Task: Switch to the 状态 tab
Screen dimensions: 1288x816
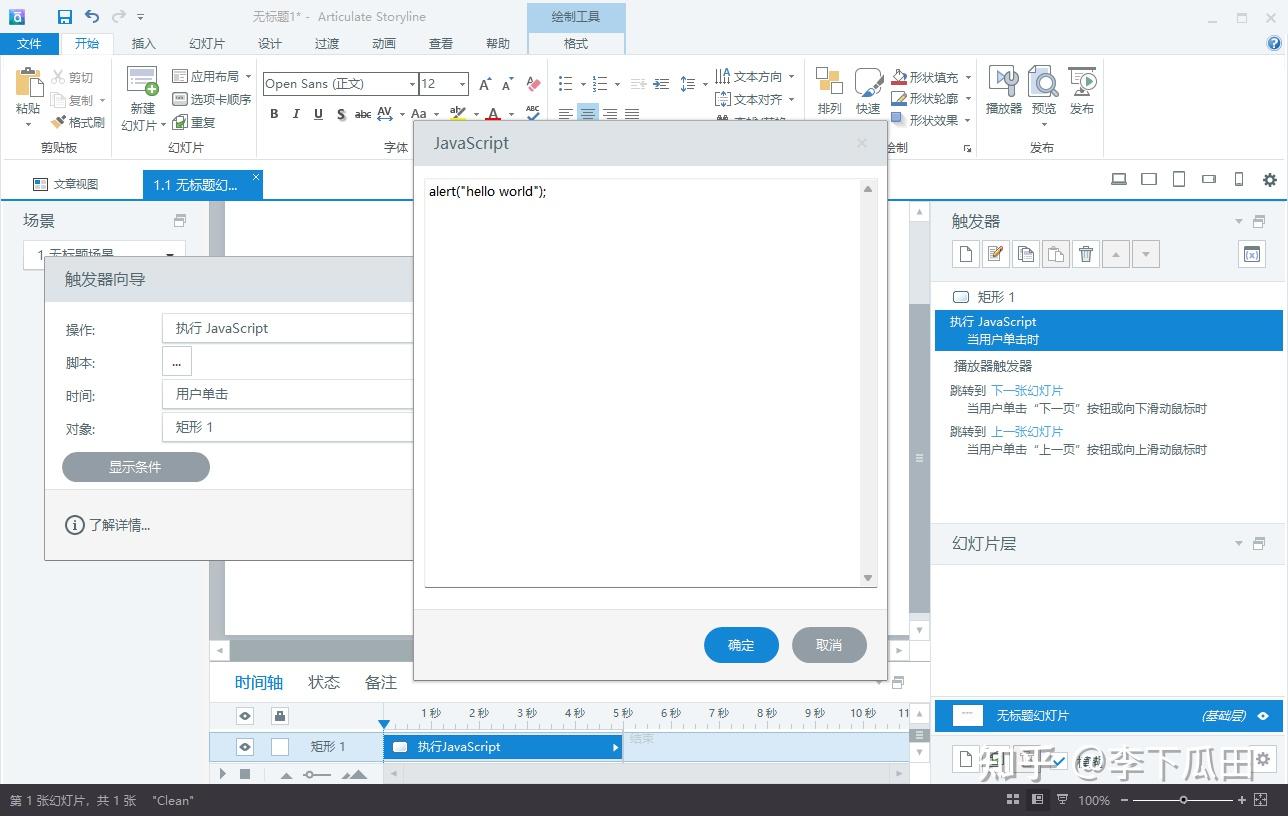Action: [324, 682]
